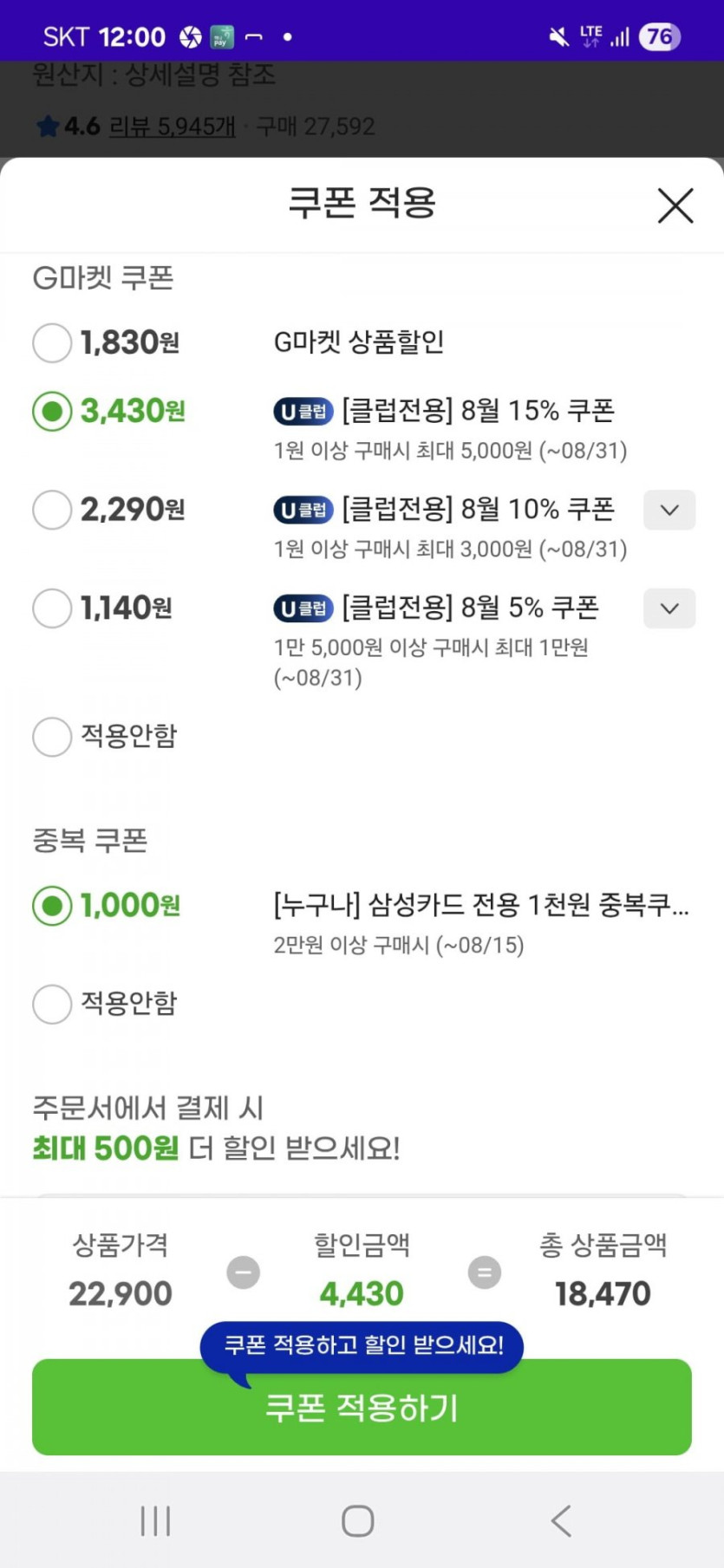Open the 리뷰 5,945개 link

point(172,127)
